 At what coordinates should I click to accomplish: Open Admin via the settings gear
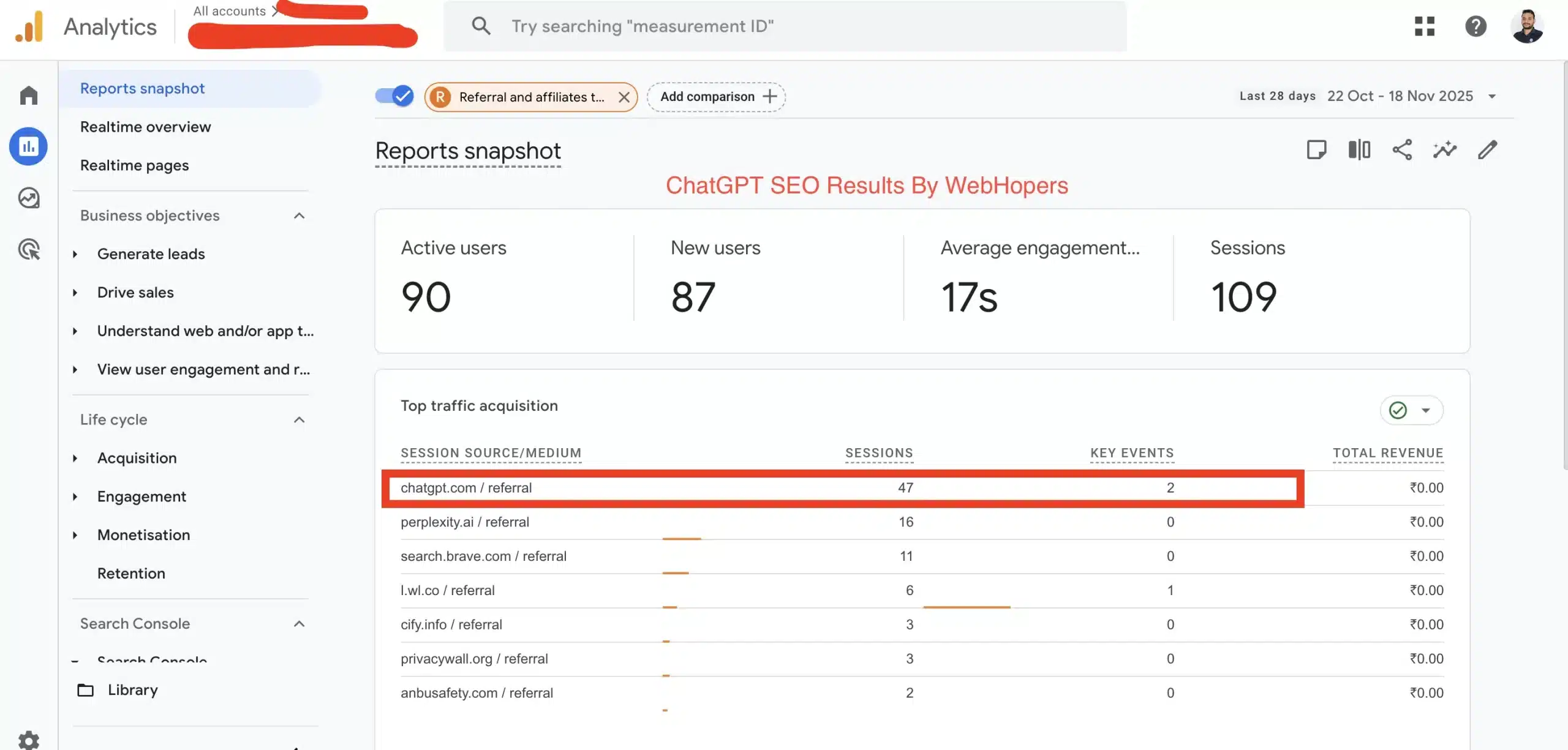[x=28, y=740]
